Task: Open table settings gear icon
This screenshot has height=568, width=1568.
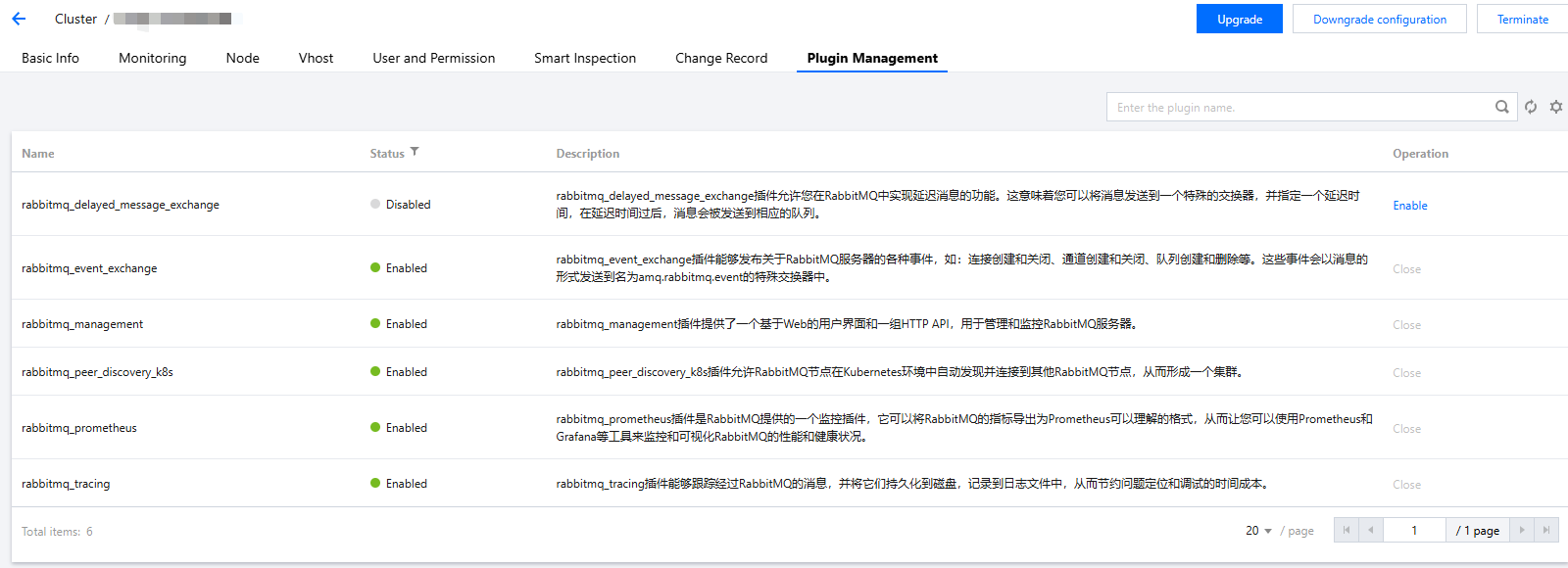Action: 1556,107
